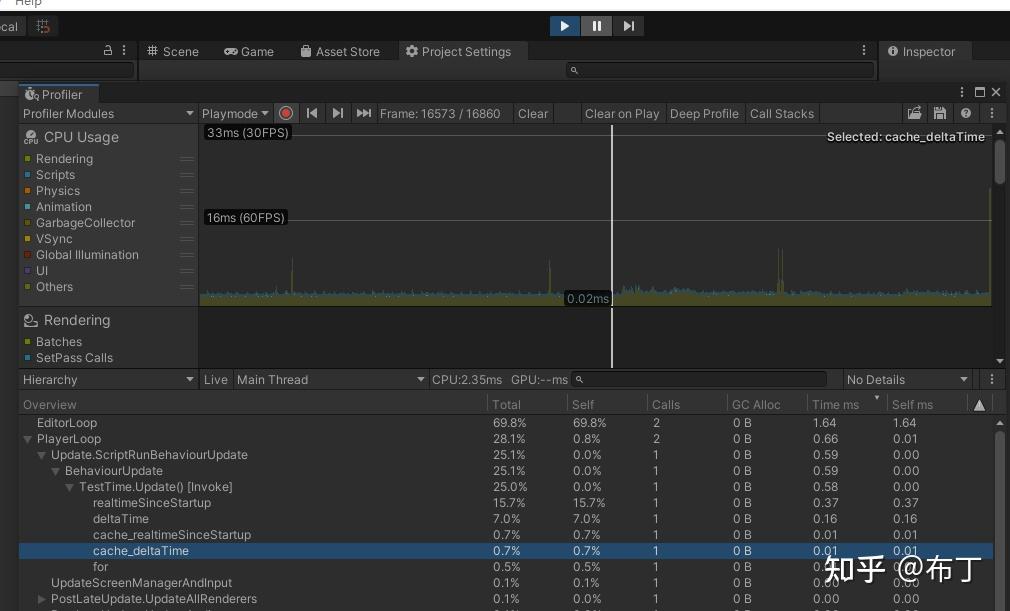This screenshot has height=611, width=1010.
Task: Go to next profiler frame
Action: click(338, 113)
